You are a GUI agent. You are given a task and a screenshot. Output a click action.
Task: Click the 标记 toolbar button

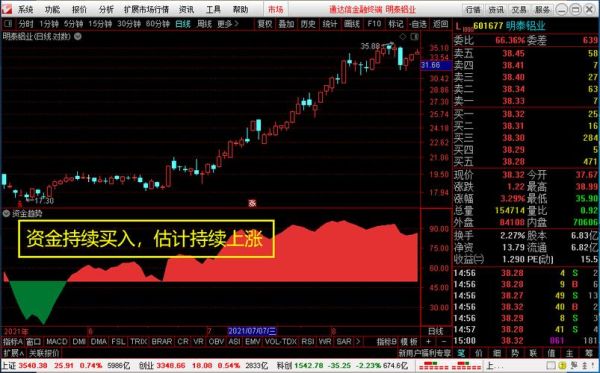(x=396, y=24)
